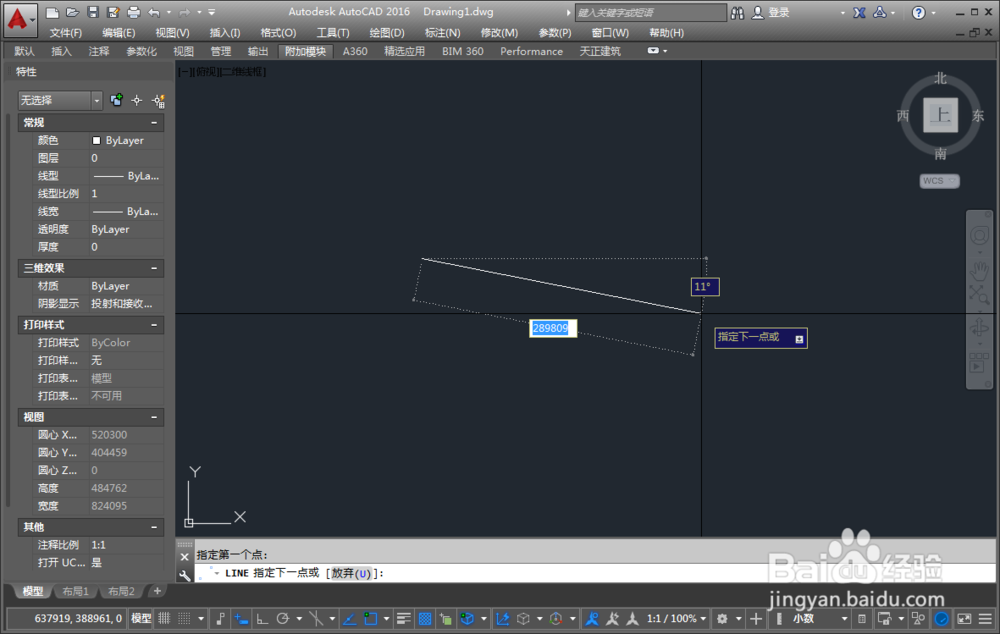Toggle dynamic input in status bar
1000x634 pixels.
[x=241, y=619]
